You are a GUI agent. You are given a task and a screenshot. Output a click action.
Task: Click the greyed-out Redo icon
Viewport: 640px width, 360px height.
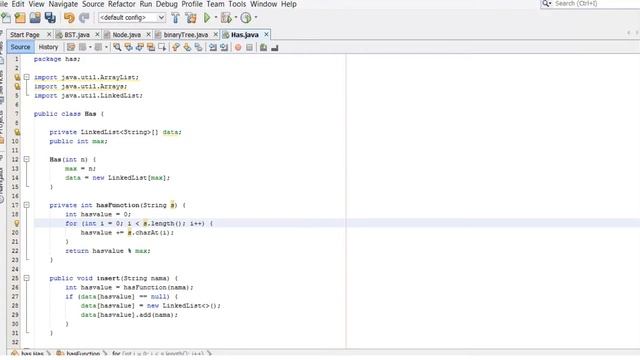[84, 18]
